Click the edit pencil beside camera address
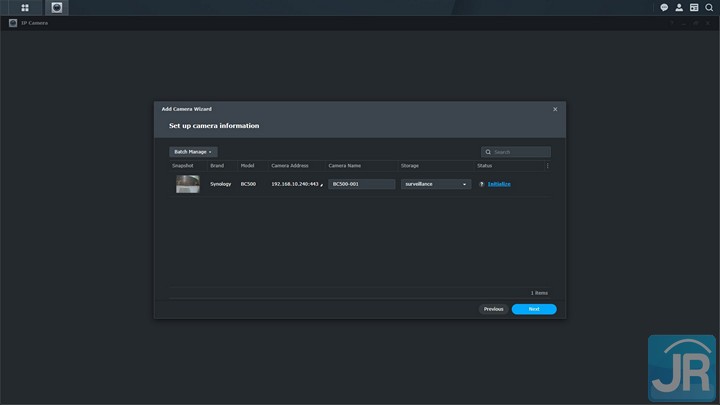The width and height of the screenshot is (720, 405). click(322, 185)
